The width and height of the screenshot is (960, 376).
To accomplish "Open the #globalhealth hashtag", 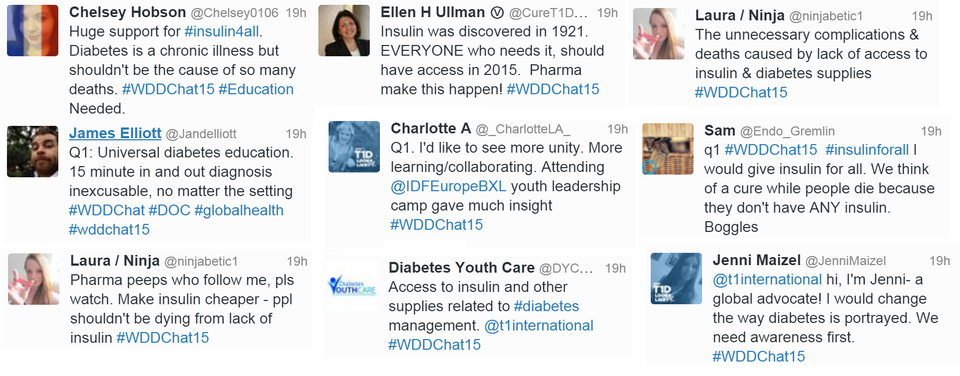I will click(239, 210).
